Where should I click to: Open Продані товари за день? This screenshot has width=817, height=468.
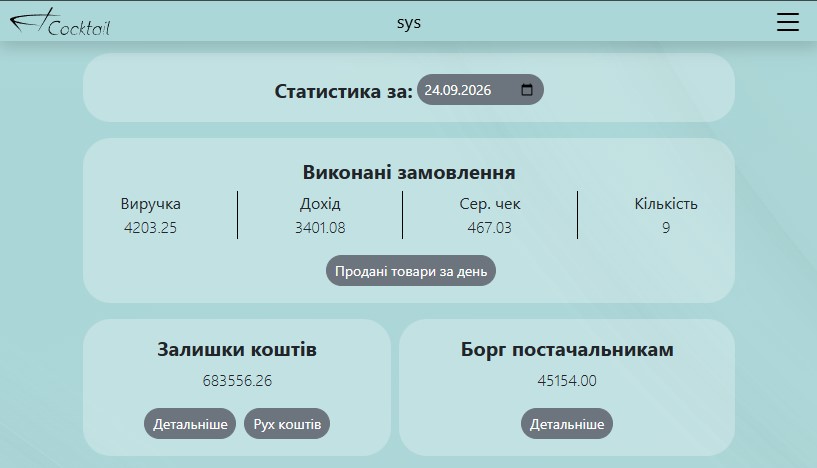point(411,271)
